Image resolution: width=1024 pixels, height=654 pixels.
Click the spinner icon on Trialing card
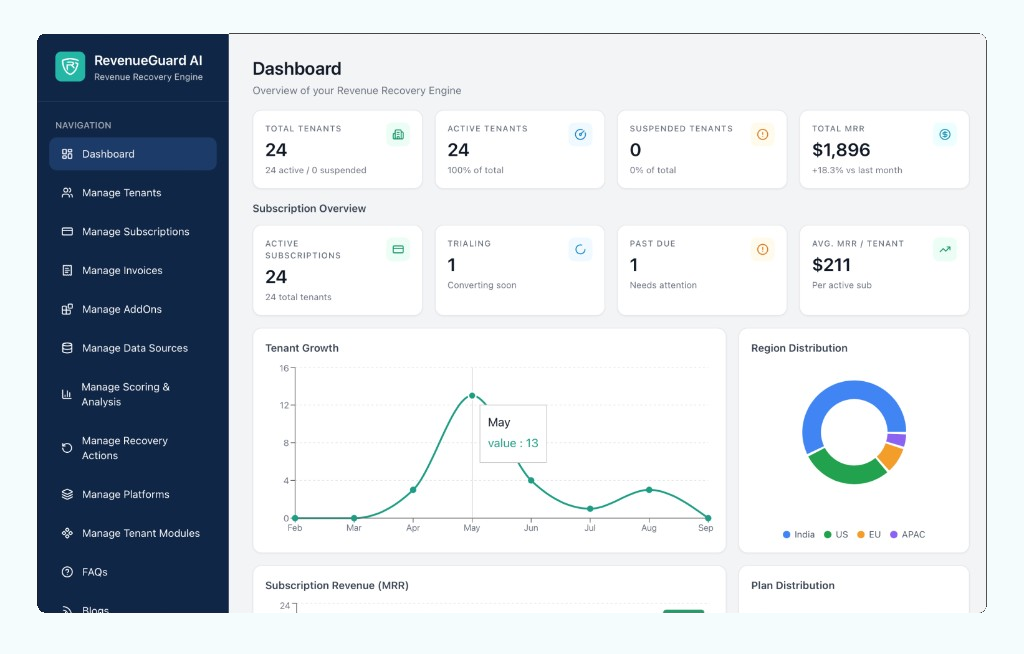tap(580, 250)
